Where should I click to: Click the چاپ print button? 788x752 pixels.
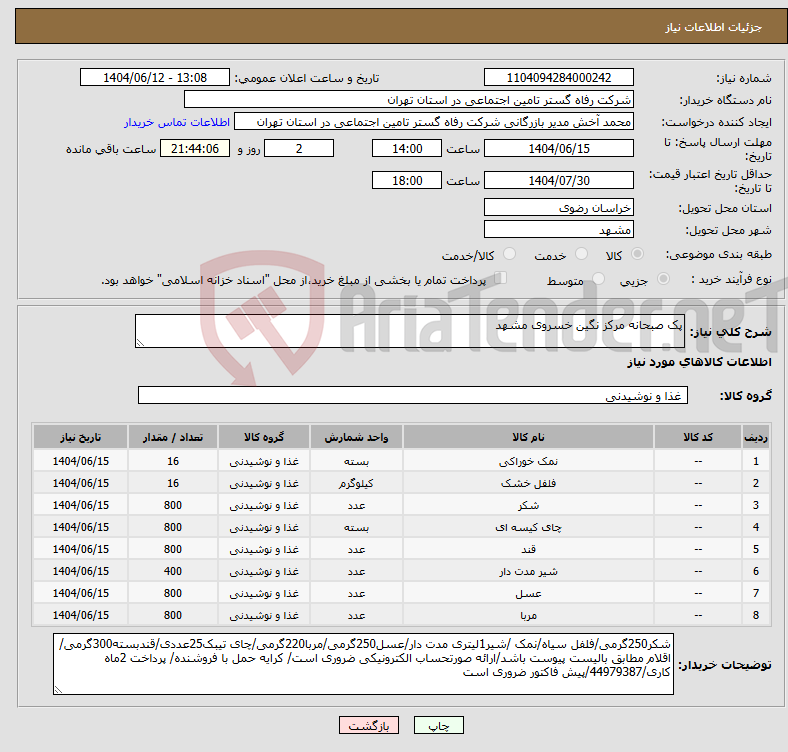[439, 725]
